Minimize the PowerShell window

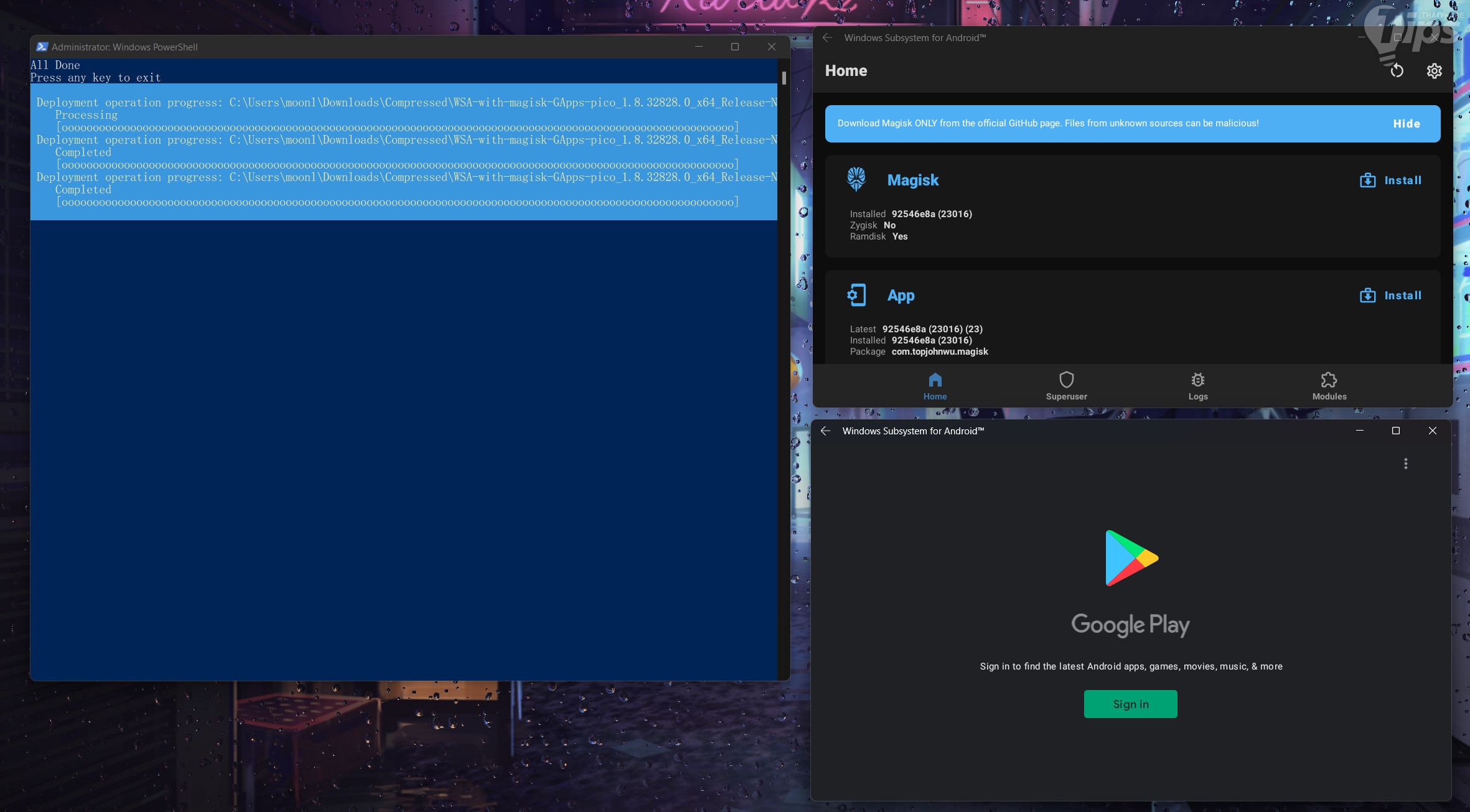coord(698,47)
